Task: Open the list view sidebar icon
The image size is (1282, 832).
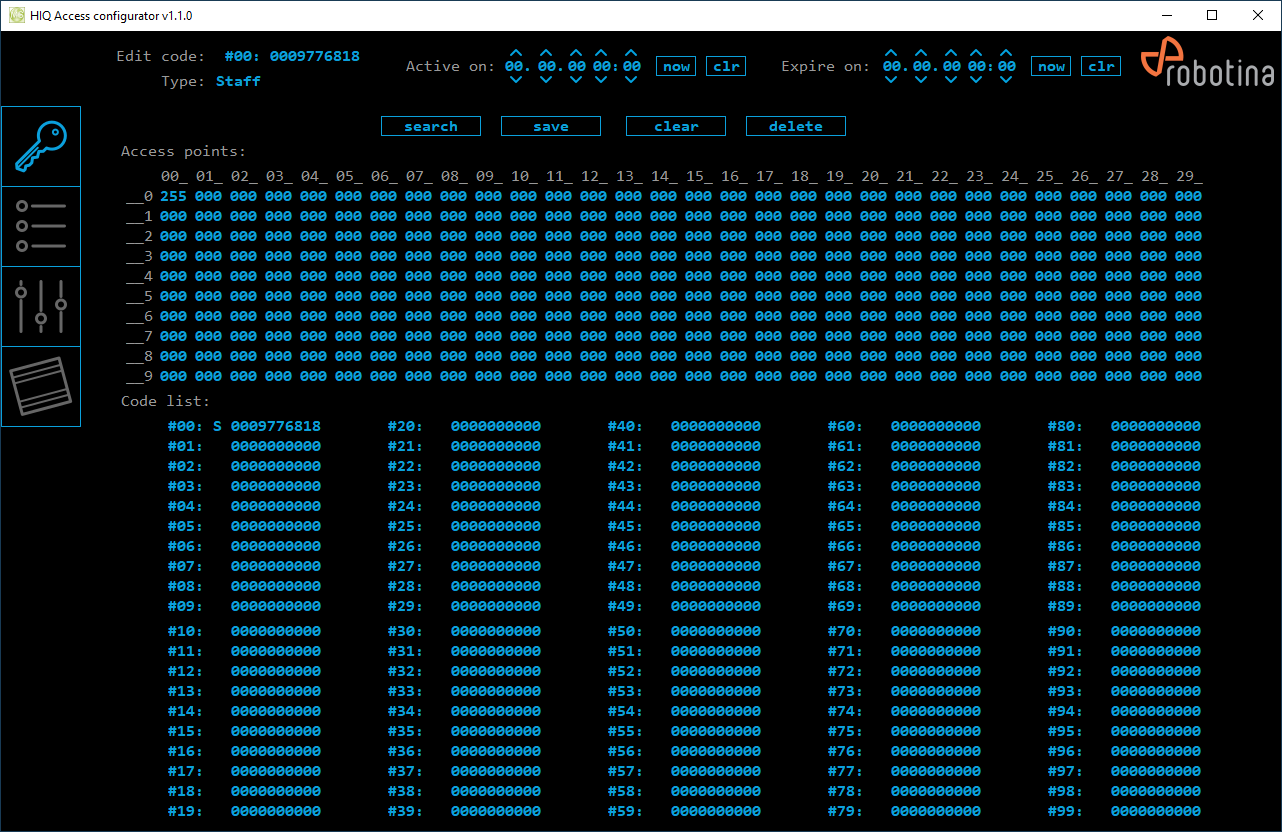Action: (41, 226)
